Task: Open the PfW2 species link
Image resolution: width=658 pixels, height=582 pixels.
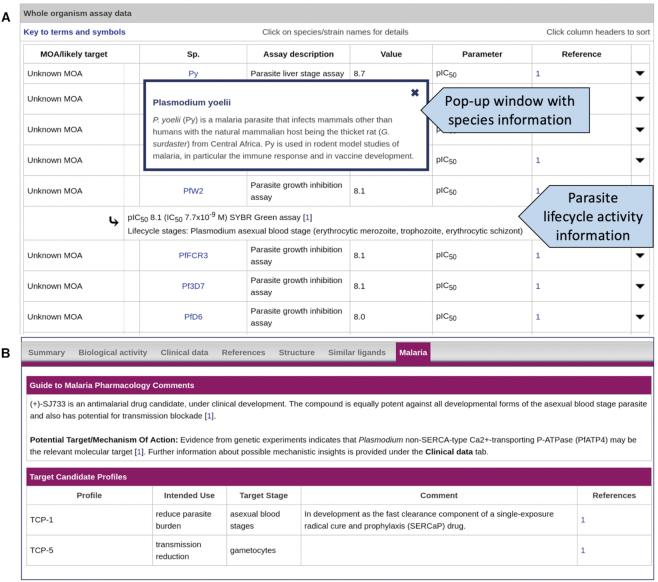Action: tap(194, 189)
